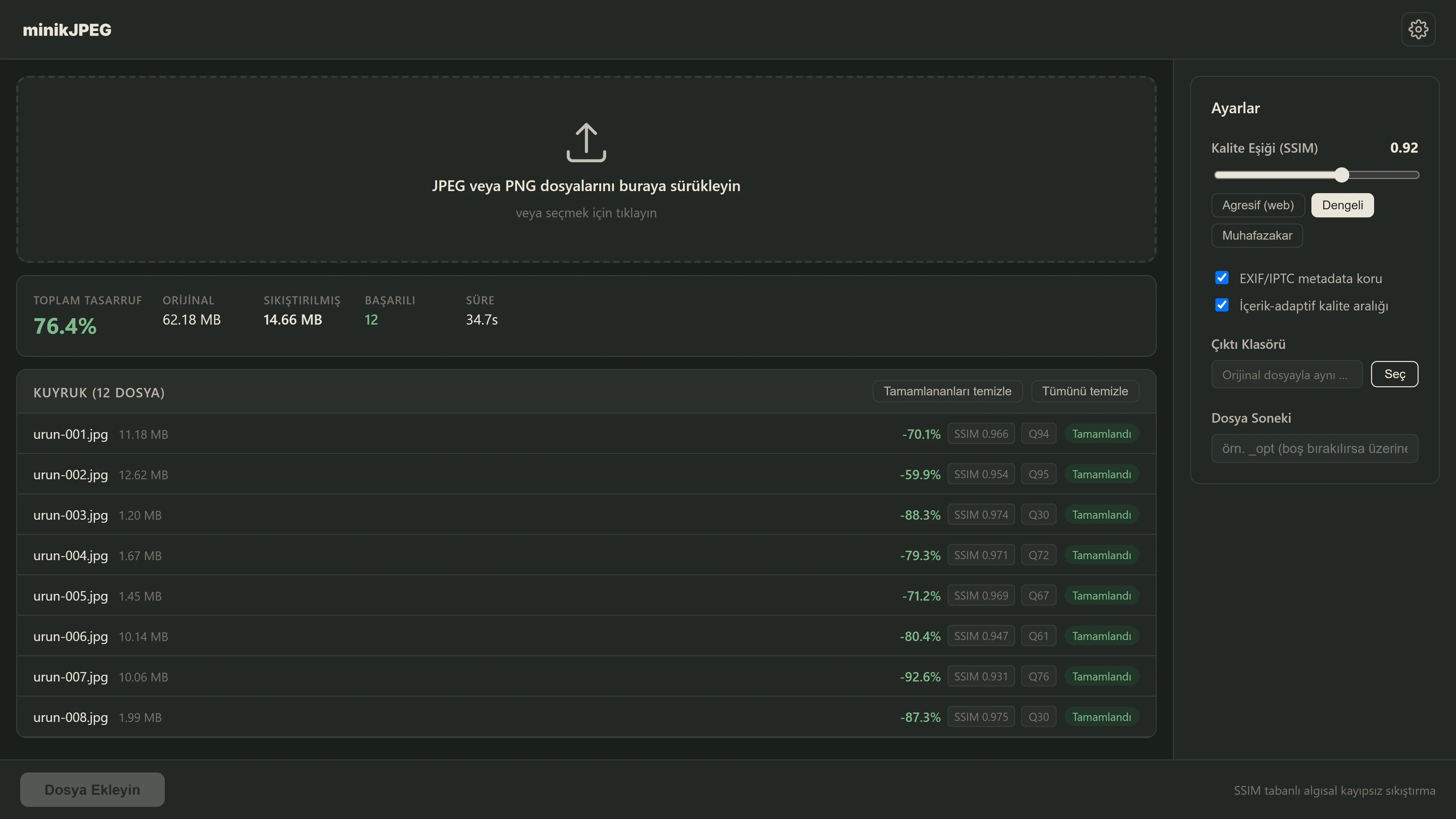The image size is (1456, 819).
Task: Select urun-005.jpg file name
Action: pyautogui.click(x=71, y=596)
